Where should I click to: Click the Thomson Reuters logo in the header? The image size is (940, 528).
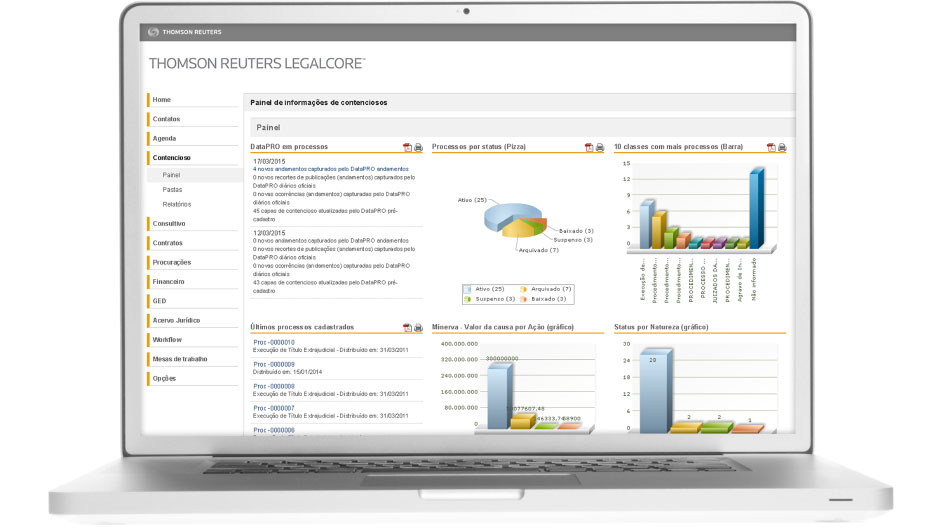(185, 32)
